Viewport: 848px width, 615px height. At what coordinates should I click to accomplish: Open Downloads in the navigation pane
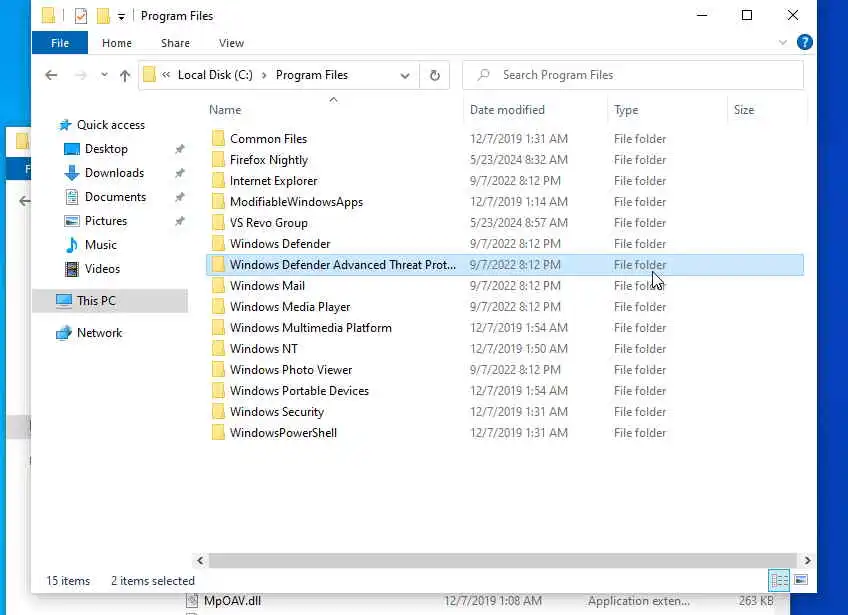tap(114, 173)
